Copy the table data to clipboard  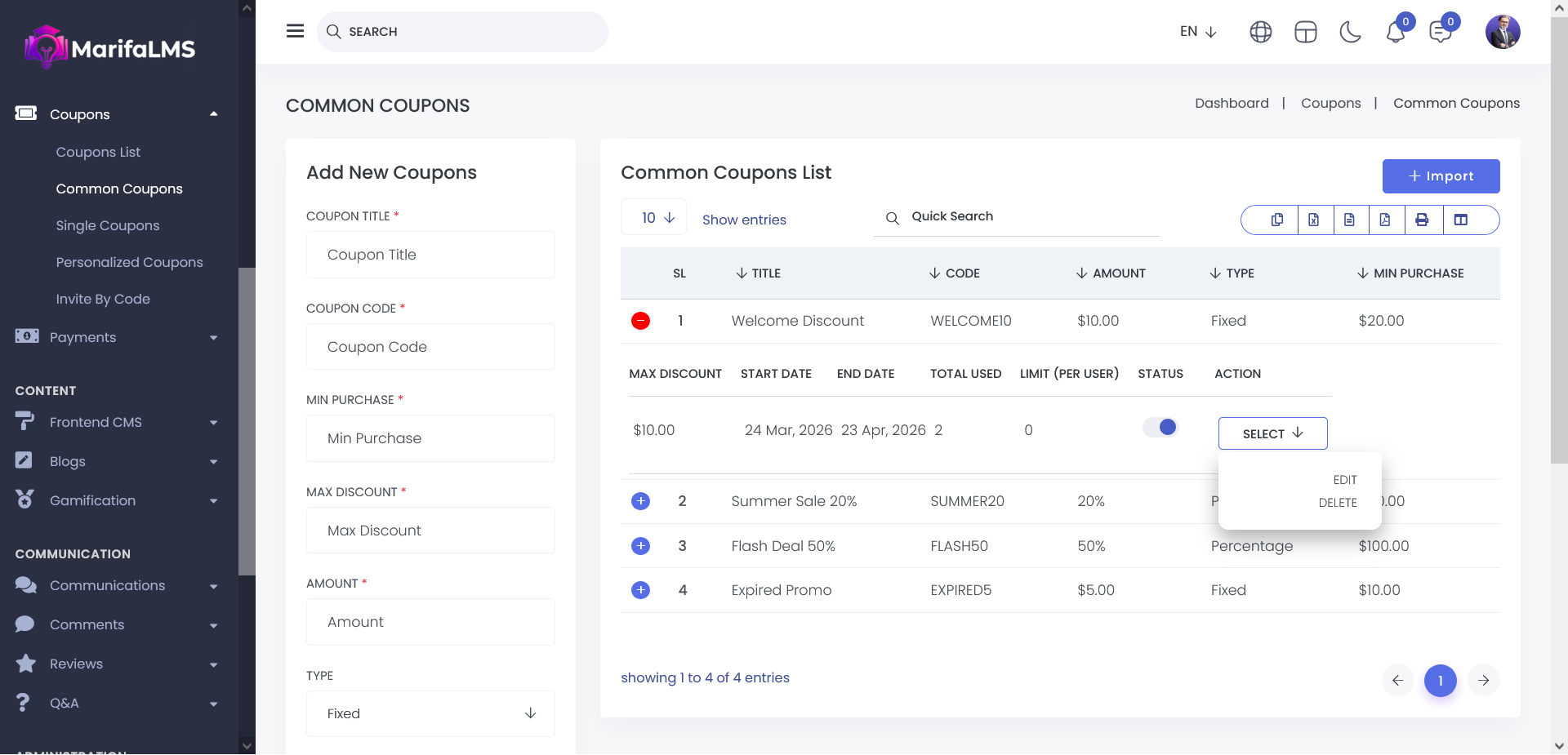point(1277,220)
